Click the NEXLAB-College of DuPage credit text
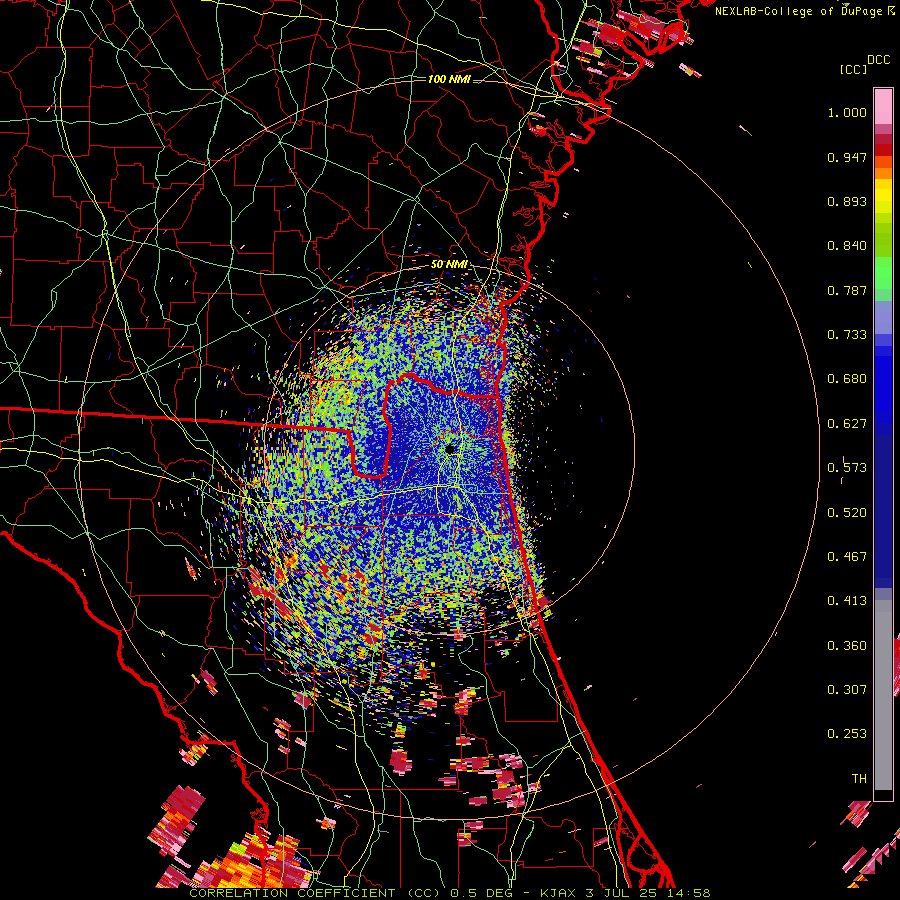The height and width of the screenshot is (900, 900). click(x=804, y=11)
